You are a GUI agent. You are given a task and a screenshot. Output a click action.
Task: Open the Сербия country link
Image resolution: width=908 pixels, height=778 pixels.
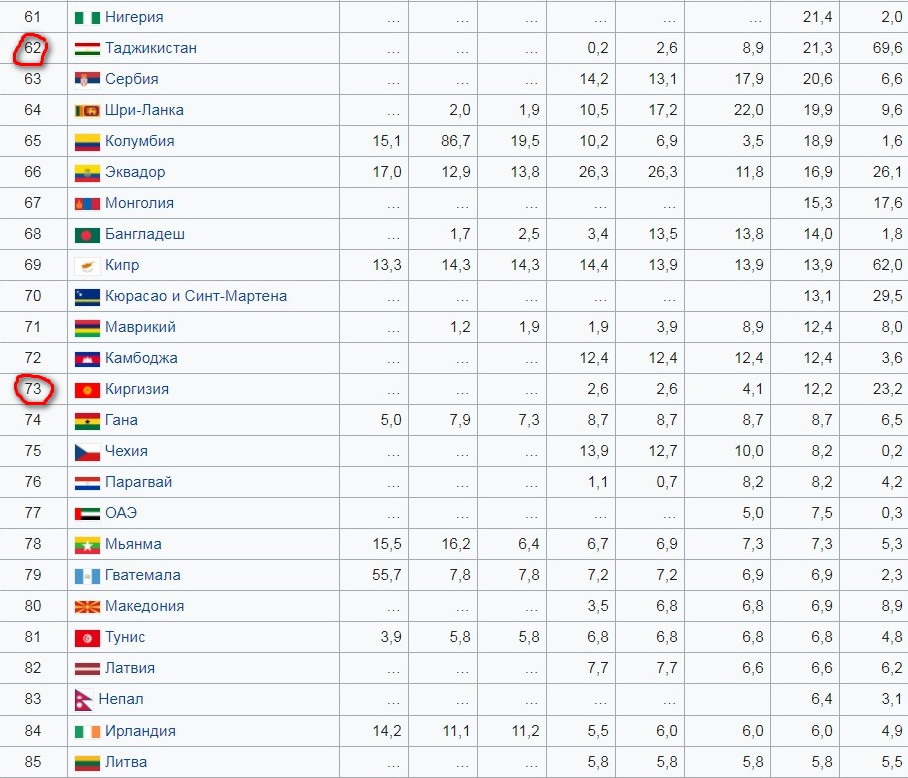[x=131, y=79]
